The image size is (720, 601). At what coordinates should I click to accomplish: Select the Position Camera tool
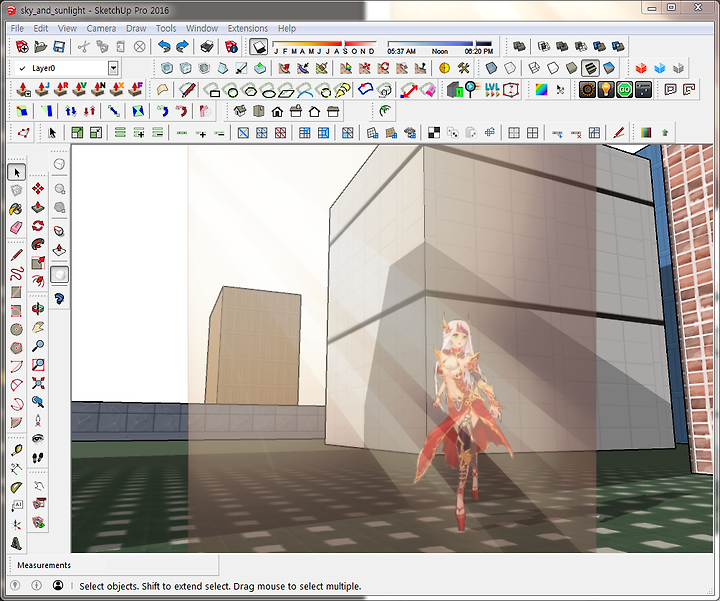click(38, 420)
